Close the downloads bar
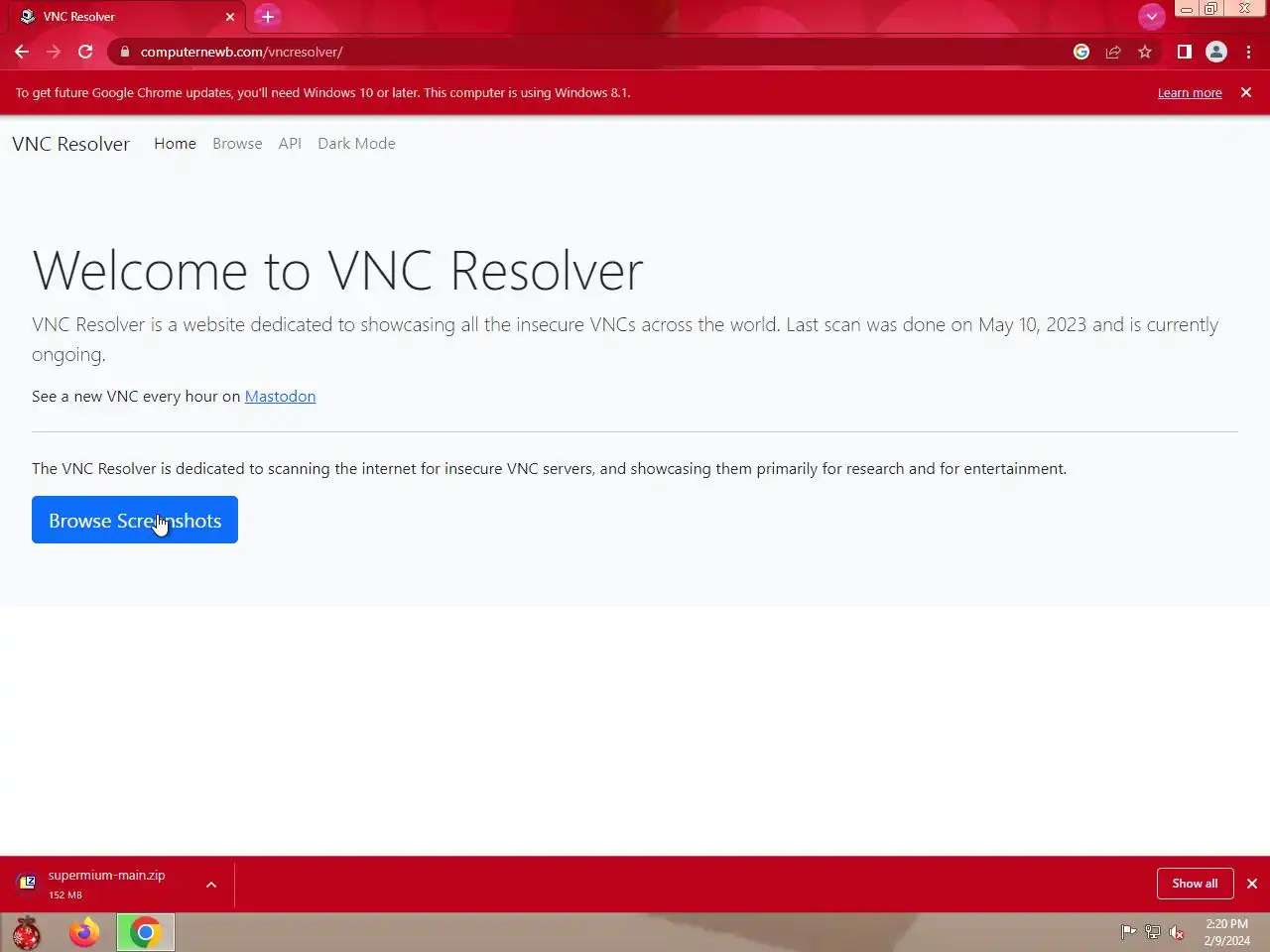 (x=1252, y=884)
